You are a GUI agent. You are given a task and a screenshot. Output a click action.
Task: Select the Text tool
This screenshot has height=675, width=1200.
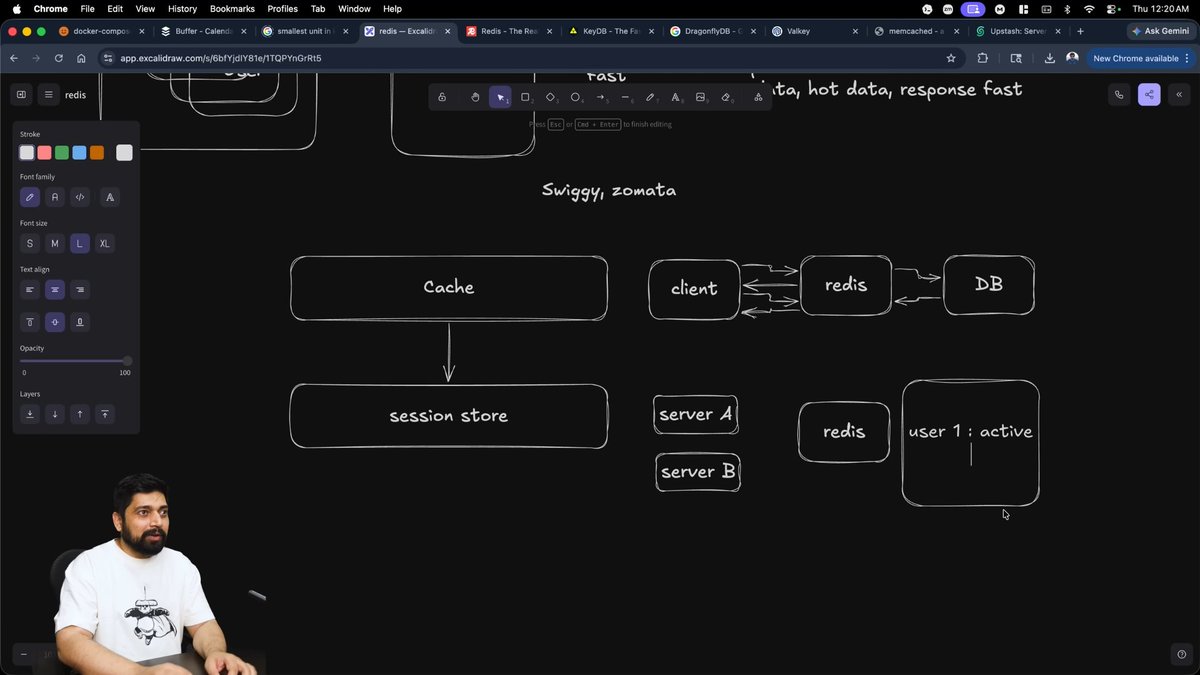tap(675, 97)
